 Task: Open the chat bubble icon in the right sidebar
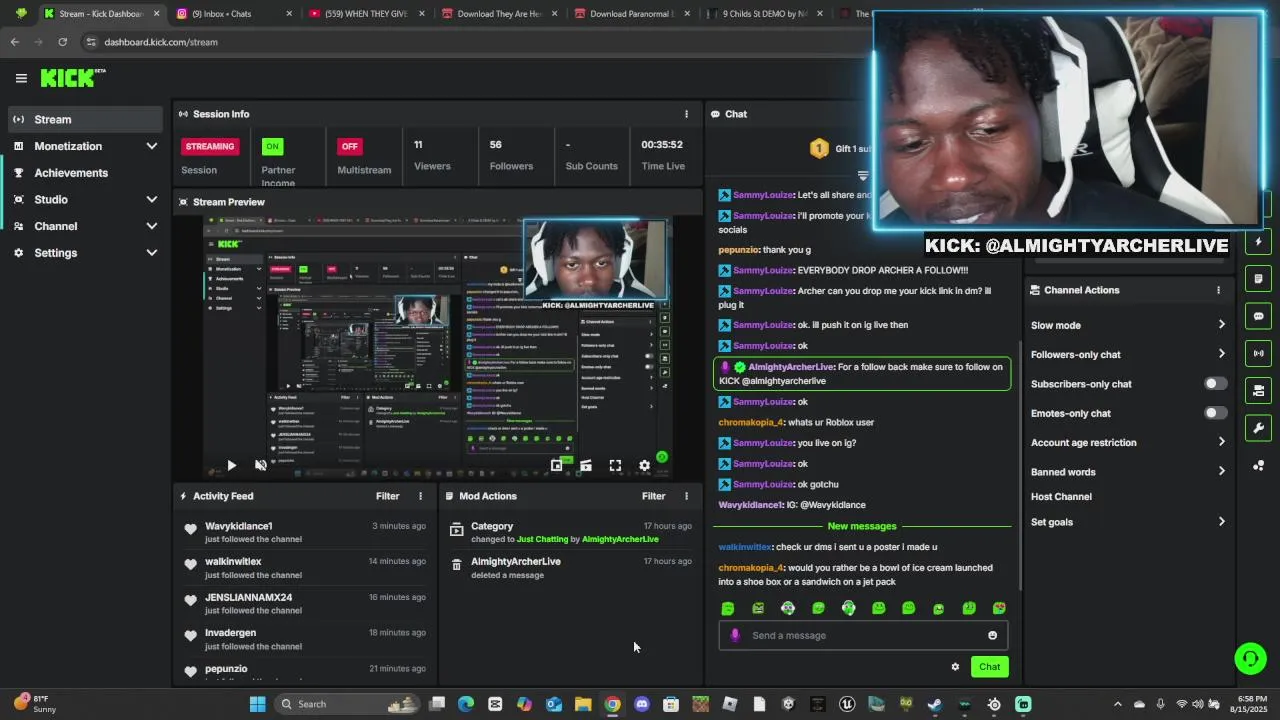[x=1258, y=316]
